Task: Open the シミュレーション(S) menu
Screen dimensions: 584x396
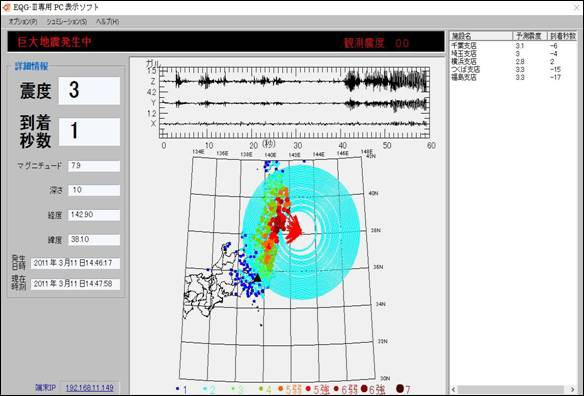Action: coord(67,22)
